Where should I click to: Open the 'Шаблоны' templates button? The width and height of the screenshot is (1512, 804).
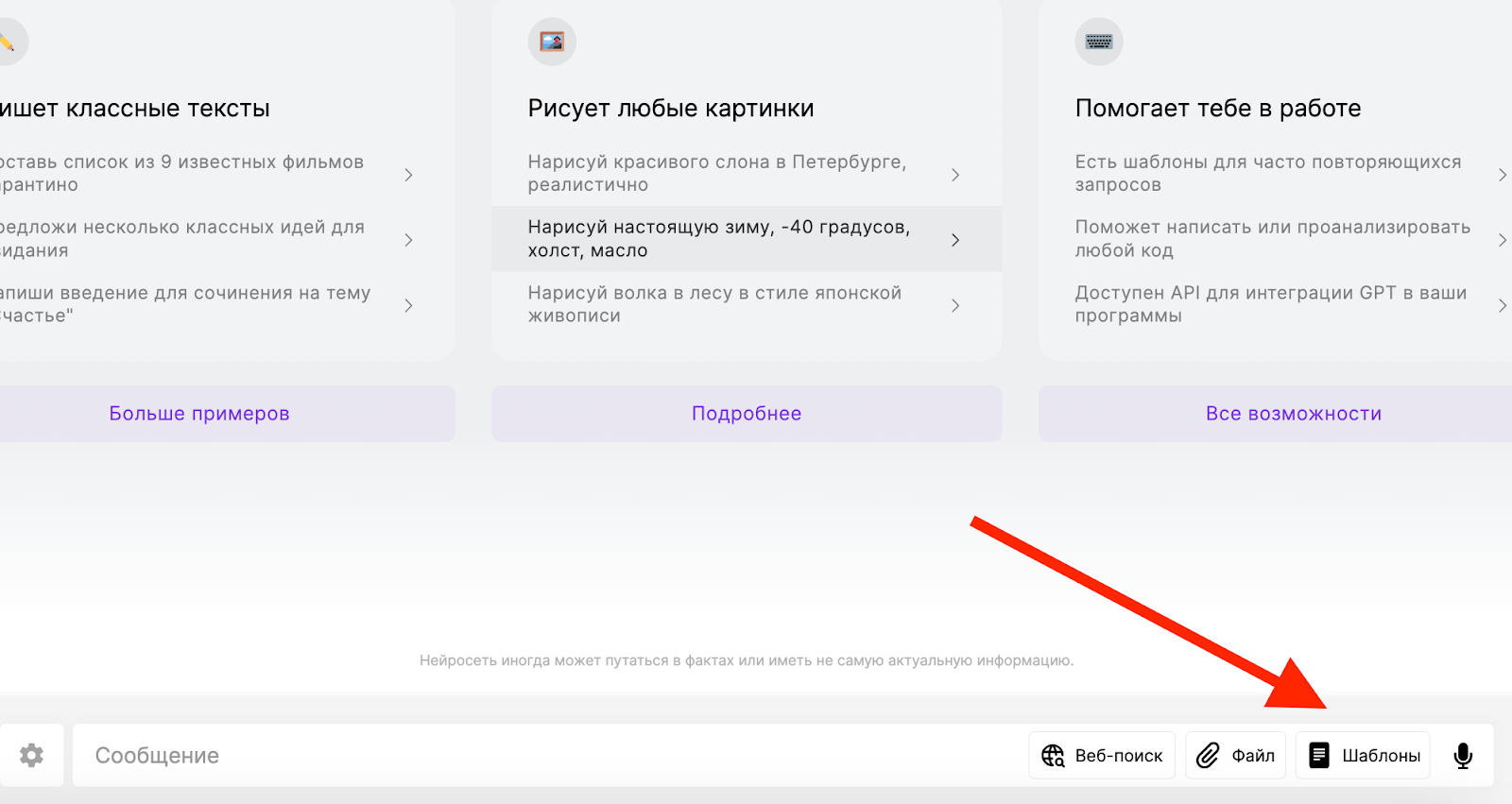1364,756
